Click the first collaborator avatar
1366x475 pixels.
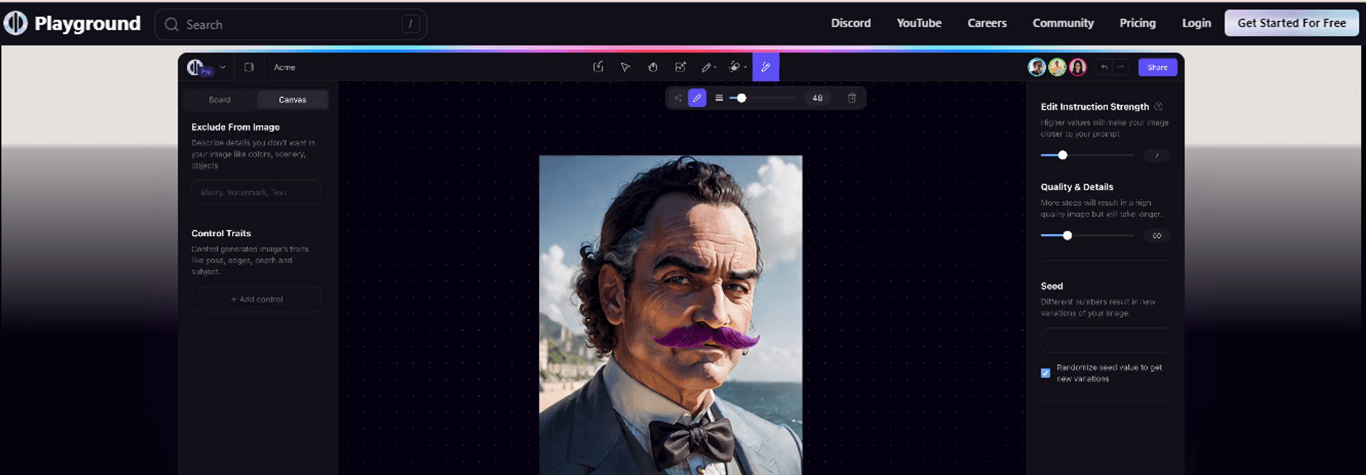point(1037,67)
